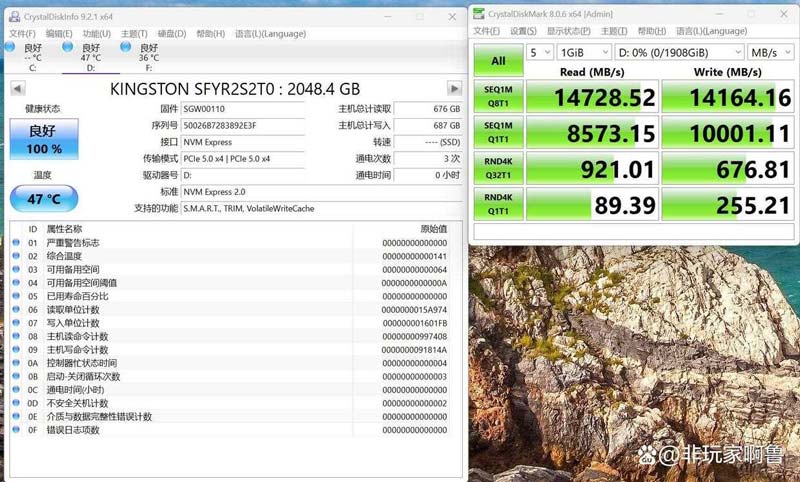800x482 pixels.
Task: Click status dot for 09 主机写命令计数
Action: click(x=16, y=349)
